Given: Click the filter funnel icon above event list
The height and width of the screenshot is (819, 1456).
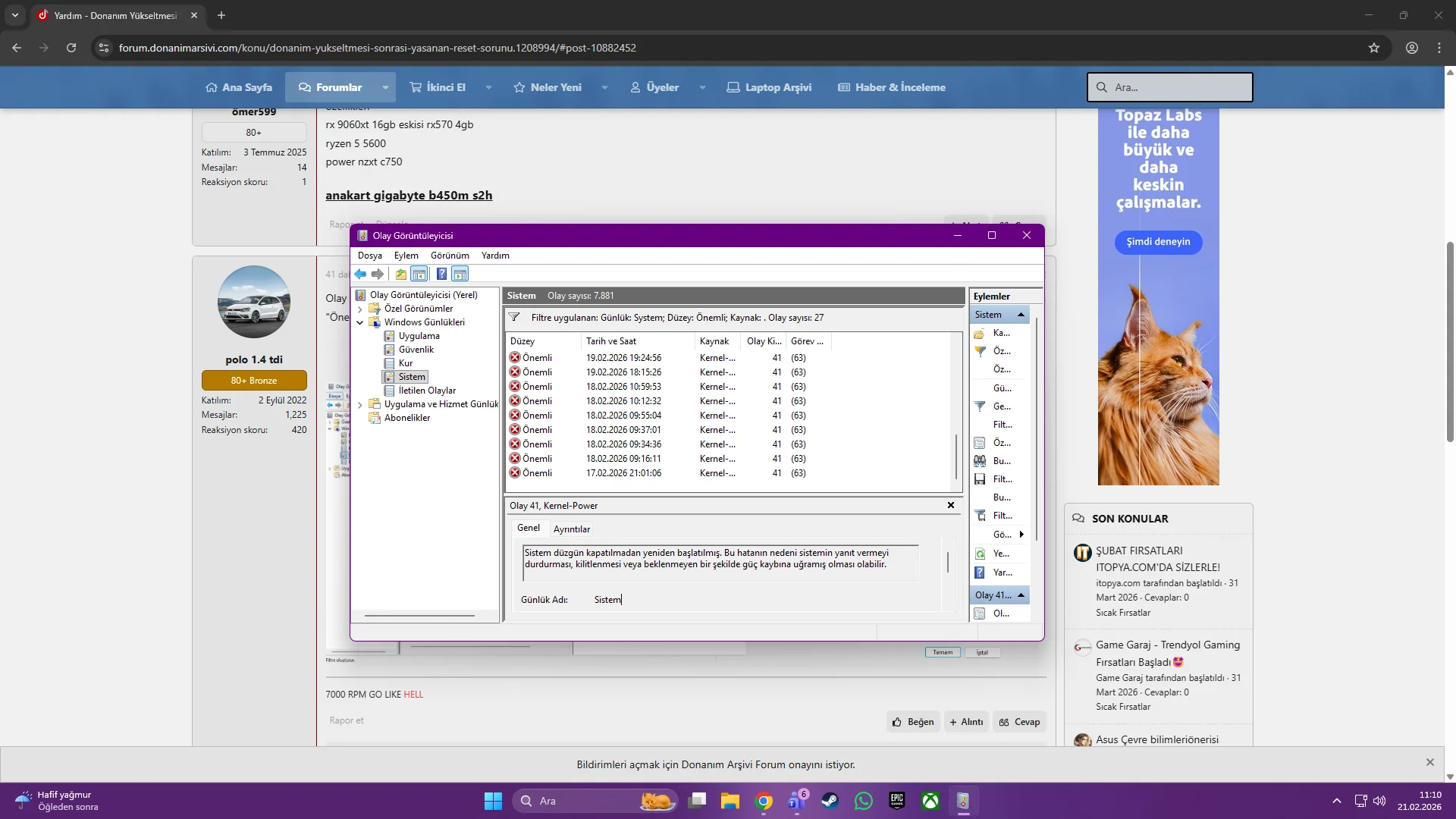Looking at the screenshot, I should tap(514, 318).
